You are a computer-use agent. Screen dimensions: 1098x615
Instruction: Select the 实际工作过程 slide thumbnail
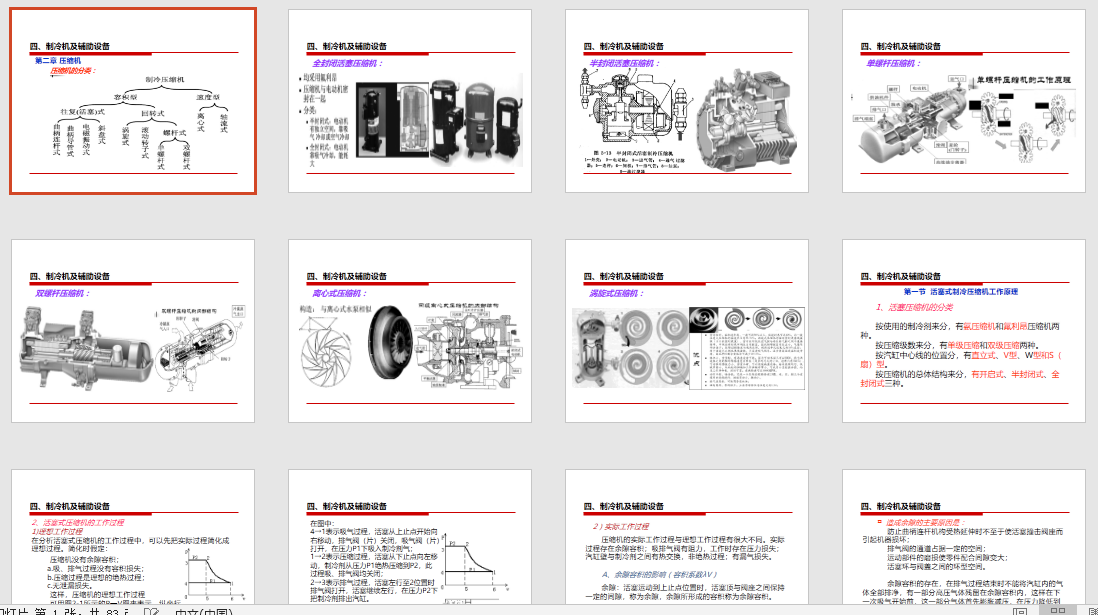tap(687, 537)
